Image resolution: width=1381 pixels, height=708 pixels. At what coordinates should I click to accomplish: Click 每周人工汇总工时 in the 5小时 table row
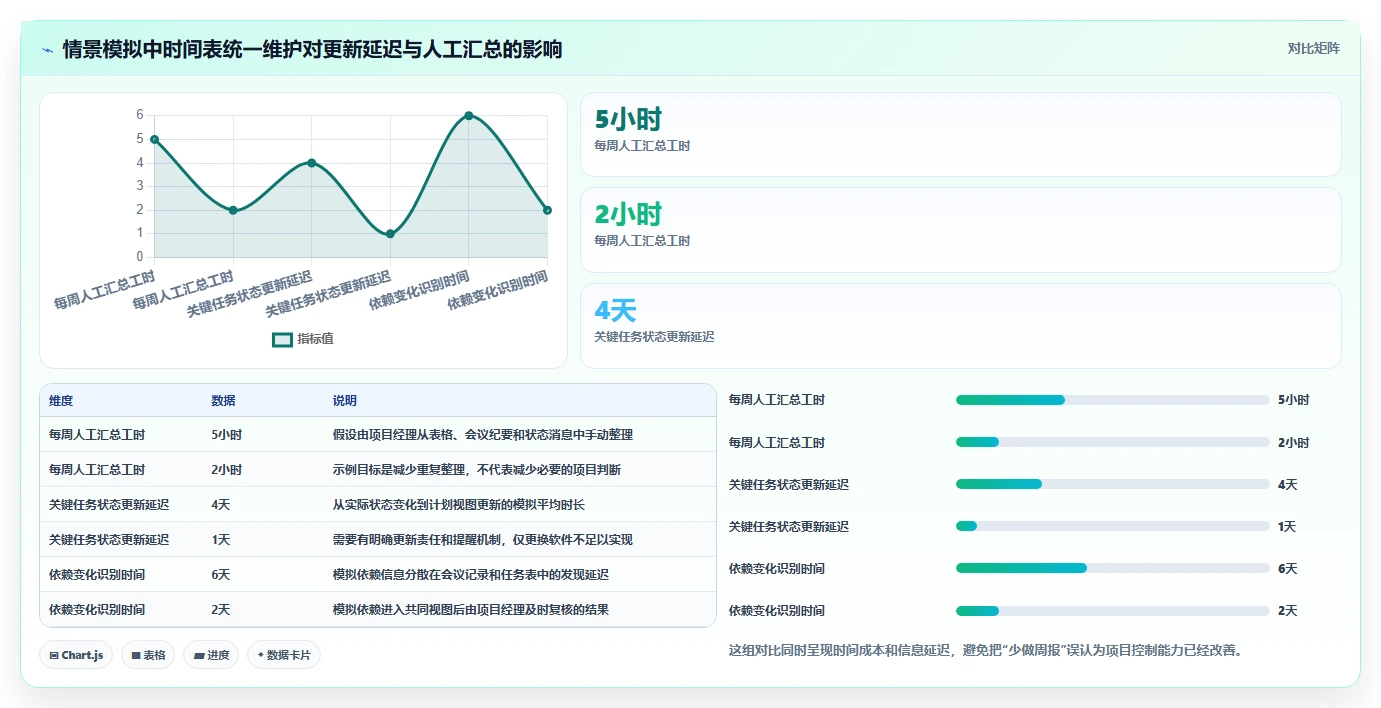[97, 435]
